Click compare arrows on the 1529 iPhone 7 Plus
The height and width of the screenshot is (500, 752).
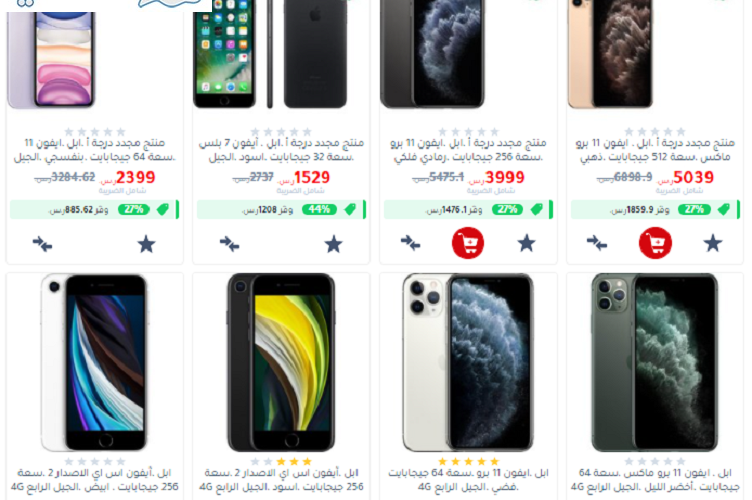(229, 244)
